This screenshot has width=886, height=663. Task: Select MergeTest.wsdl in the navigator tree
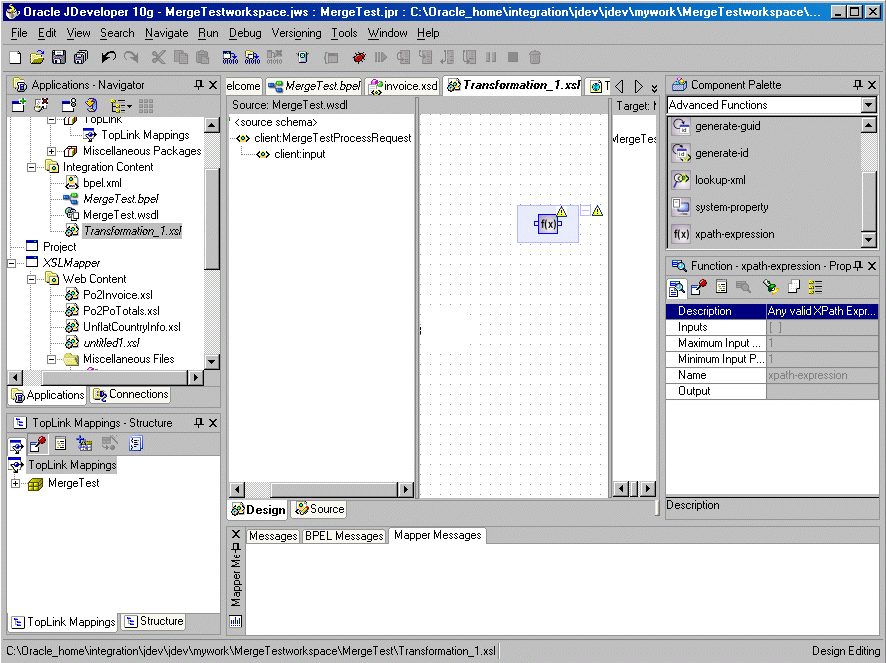(120, 215)
